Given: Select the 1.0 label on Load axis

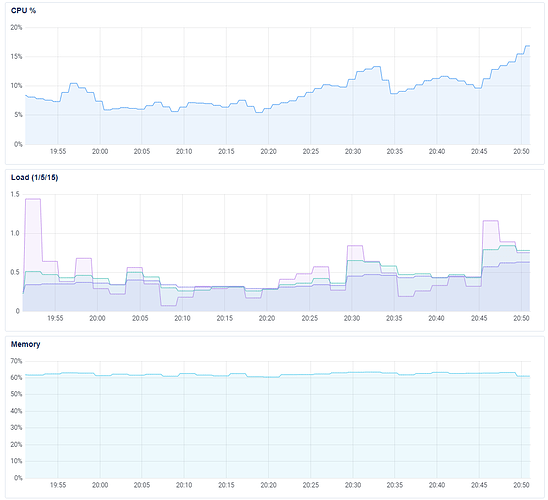Looking at the screenshot, I should click(x=15, y=233).
